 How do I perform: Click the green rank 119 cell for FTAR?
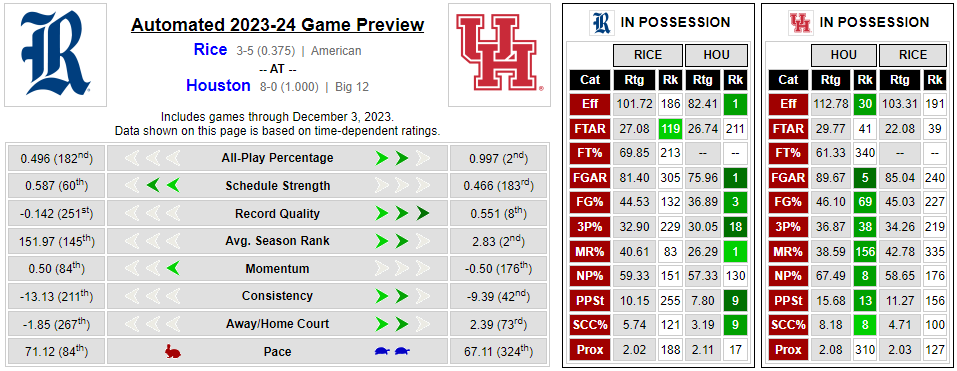click(671, 129)
